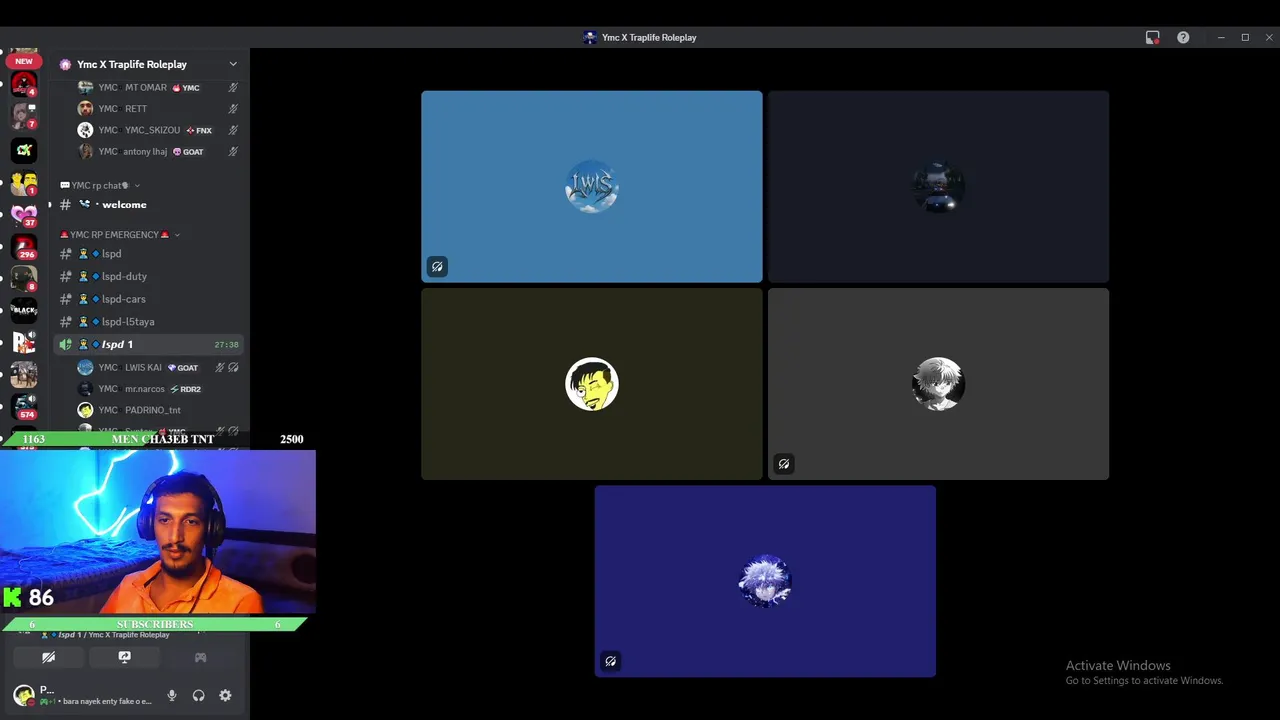Image resolution: width=1280 pixels, height=720 pixels.
Task: Click the muted mic icon beside antony lhaj
Action: tap(233, 152)
